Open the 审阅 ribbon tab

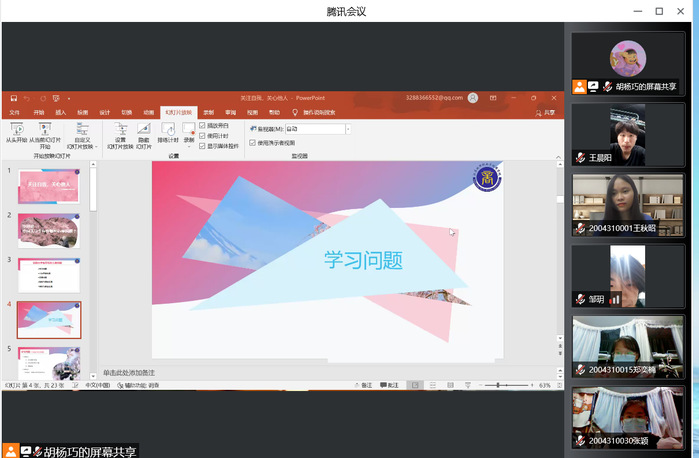(230, 112)
